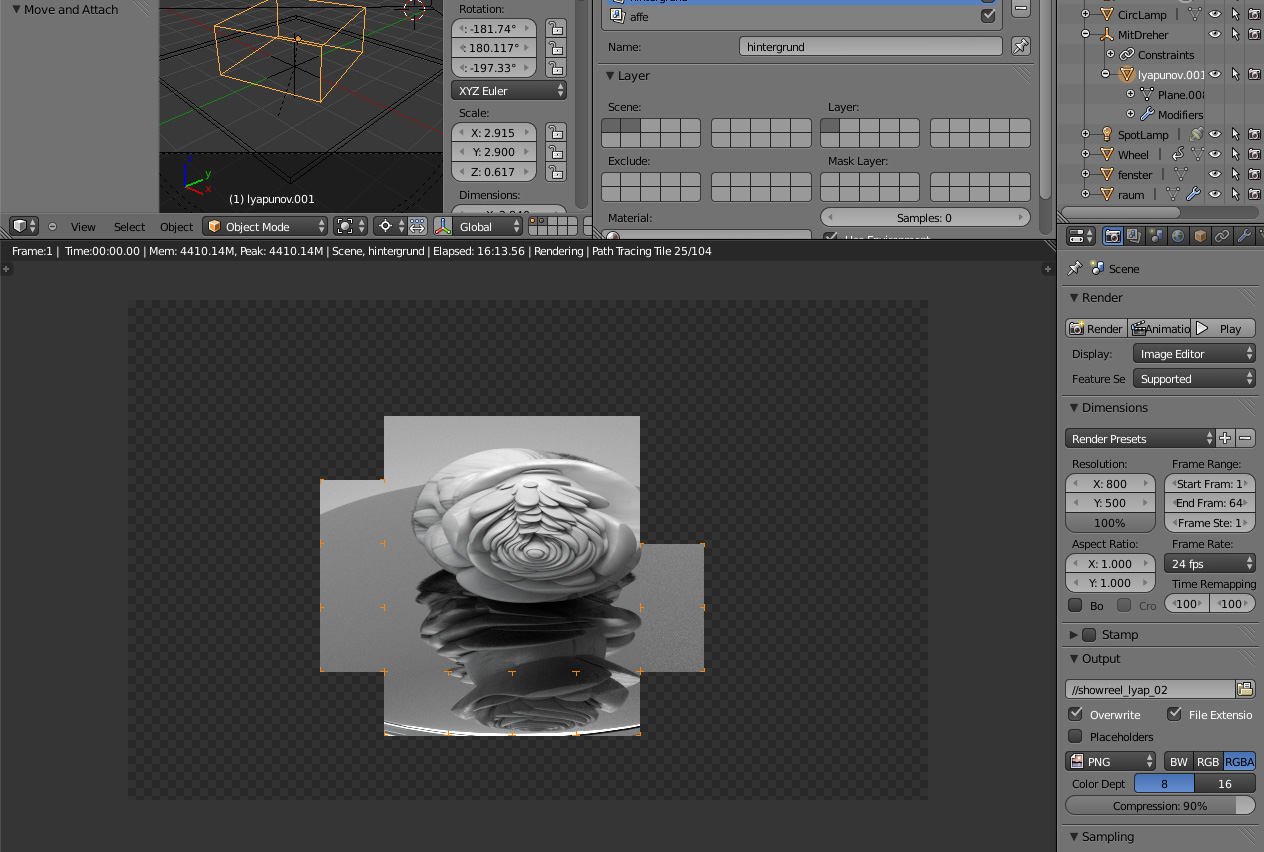Image resolution: width=1264 pixels, height=852 pixels.
Task: Open the Properties editor type selector
Action: [x=1081, y=236]
